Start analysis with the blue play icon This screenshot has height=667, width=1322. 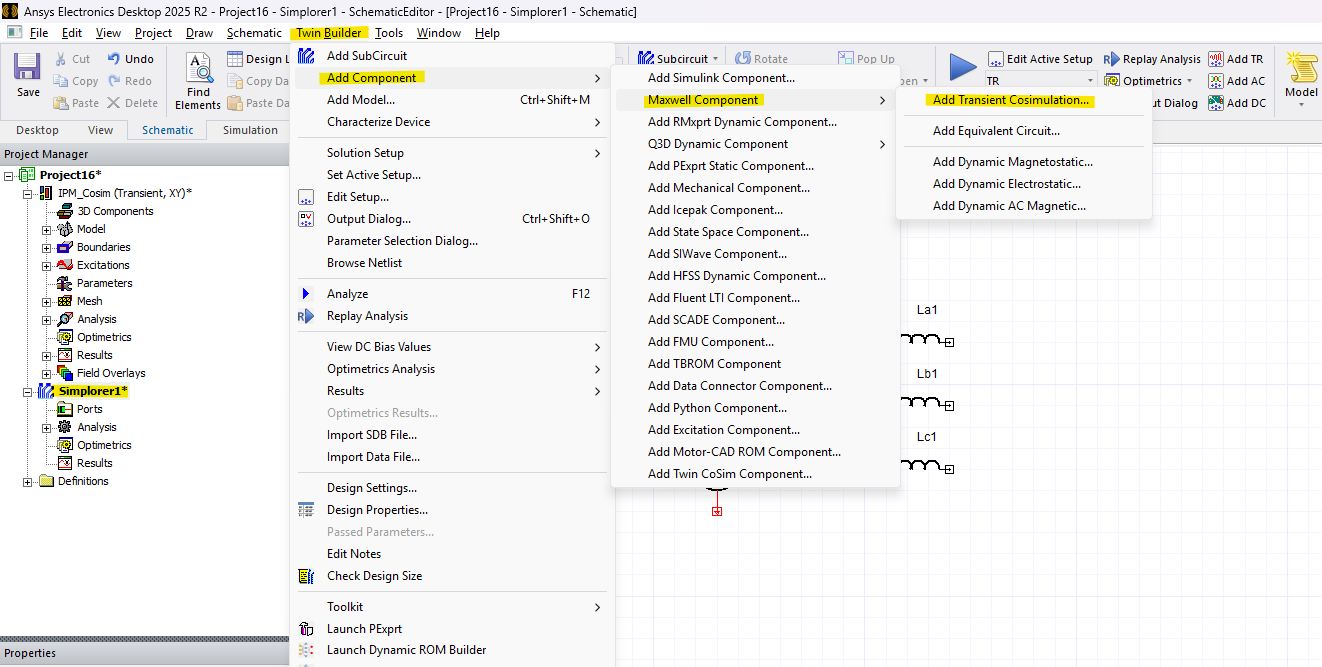(962, 68)
